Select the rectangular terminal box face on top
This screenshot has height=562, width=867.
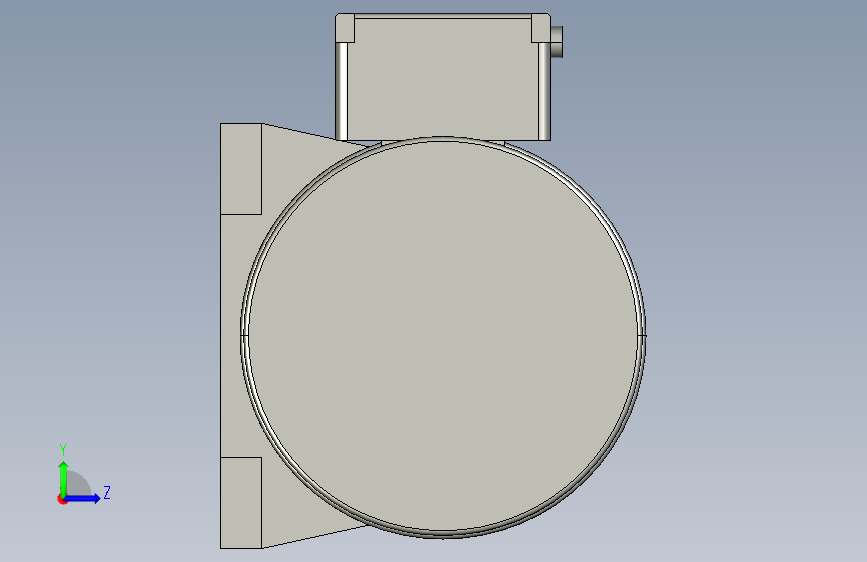443,77
